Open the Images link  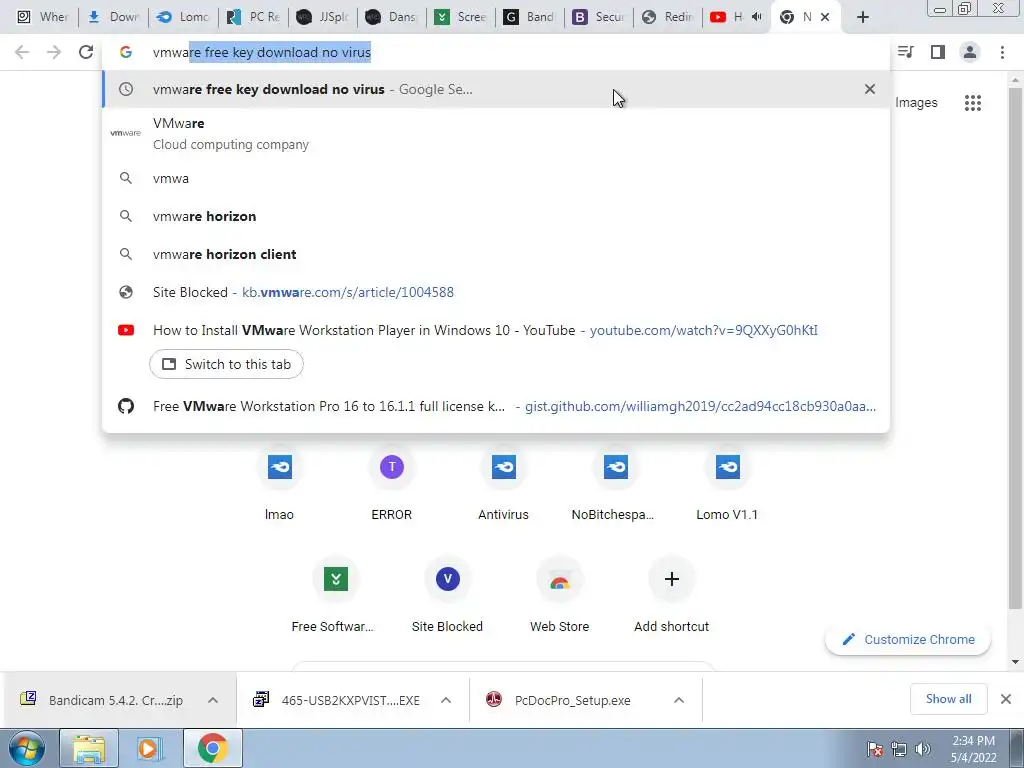(x=916, y=103)
